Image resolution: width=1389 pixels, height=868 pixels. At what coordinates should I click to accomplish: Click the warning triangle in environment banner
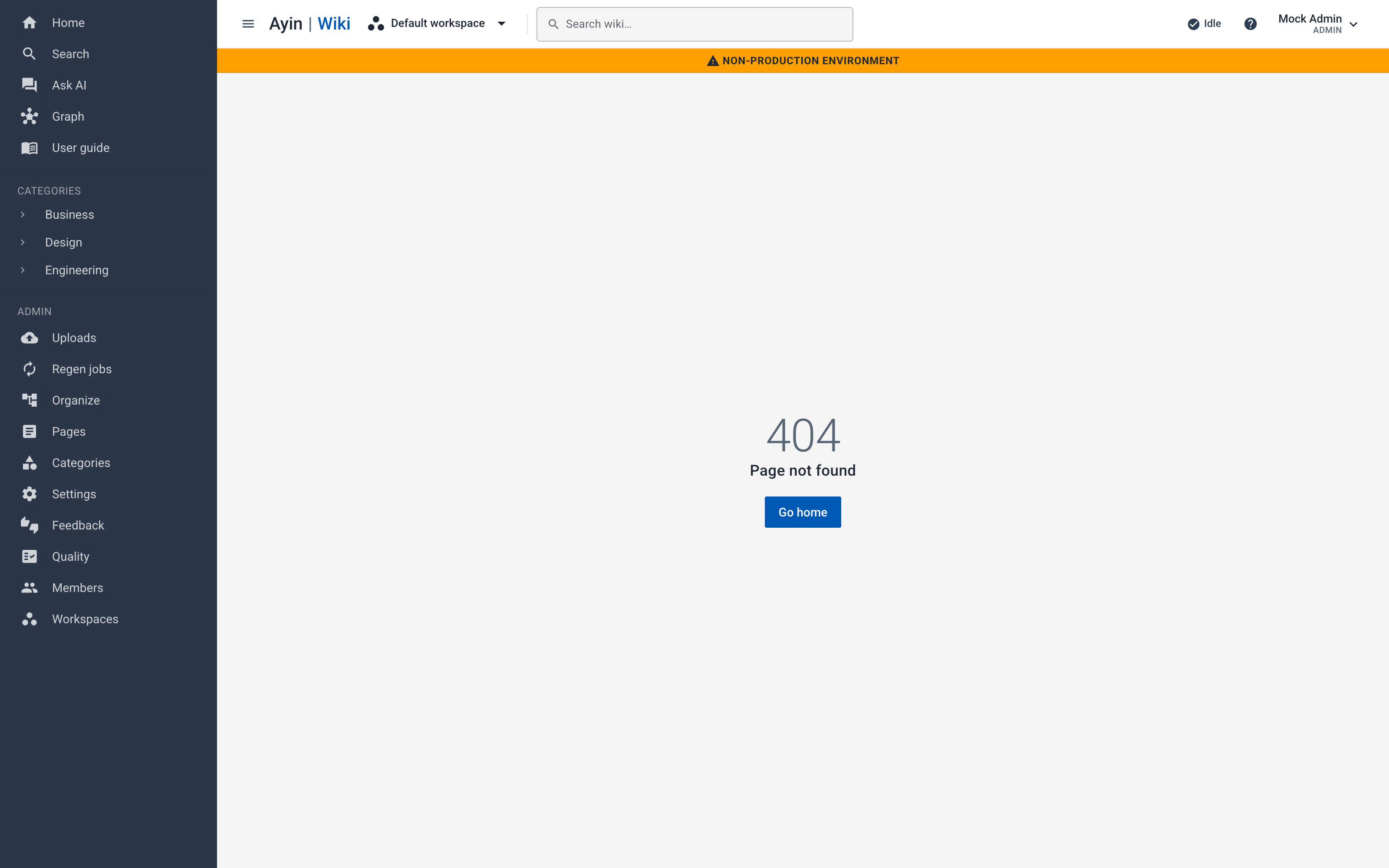tap(713, 61)
